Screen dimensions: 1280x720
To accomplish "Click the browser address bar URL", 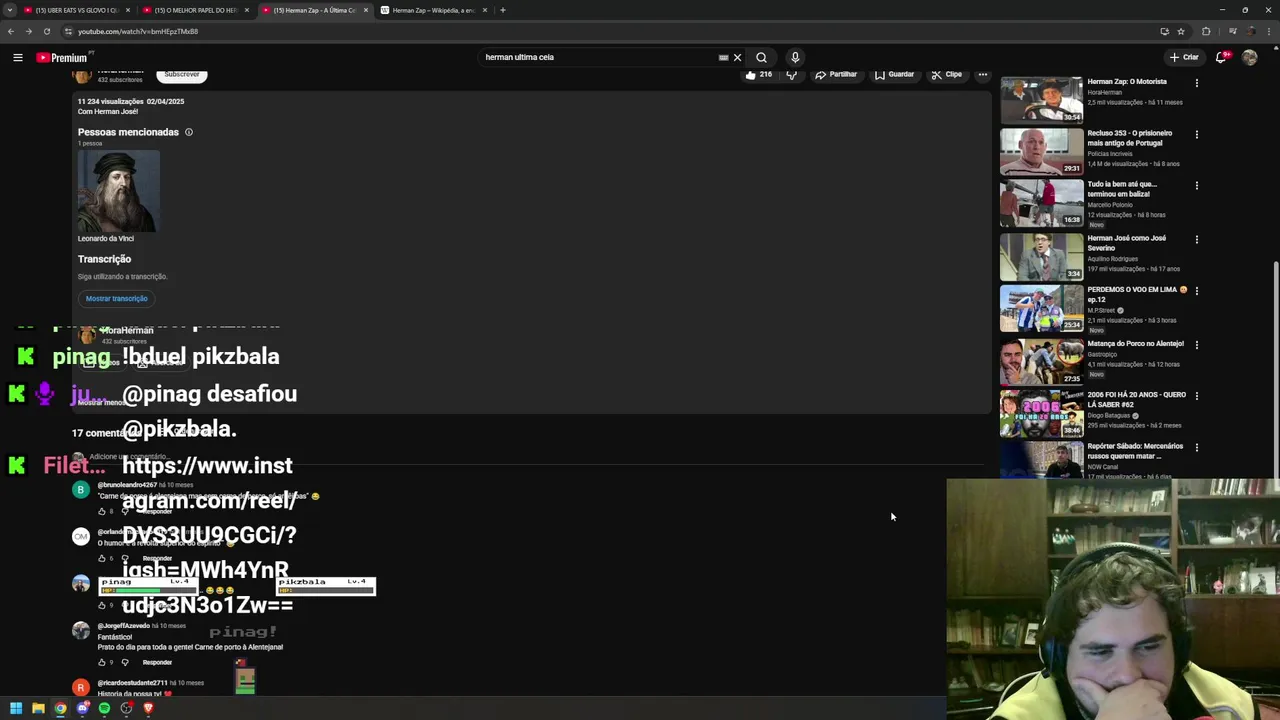I will click(138, 31).
